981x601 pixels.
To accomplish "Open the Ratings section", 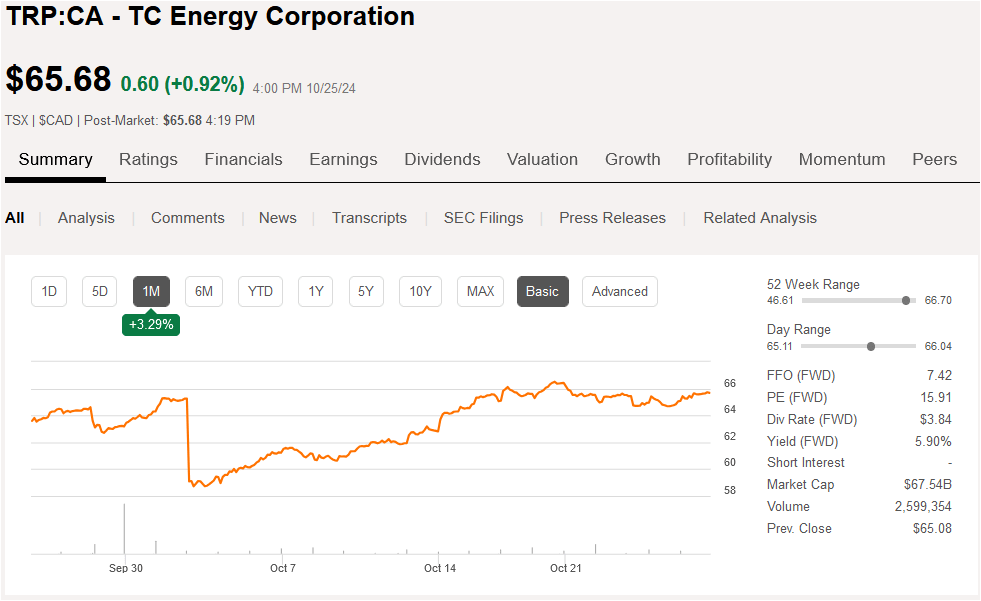I will click(x=148, y=159).
